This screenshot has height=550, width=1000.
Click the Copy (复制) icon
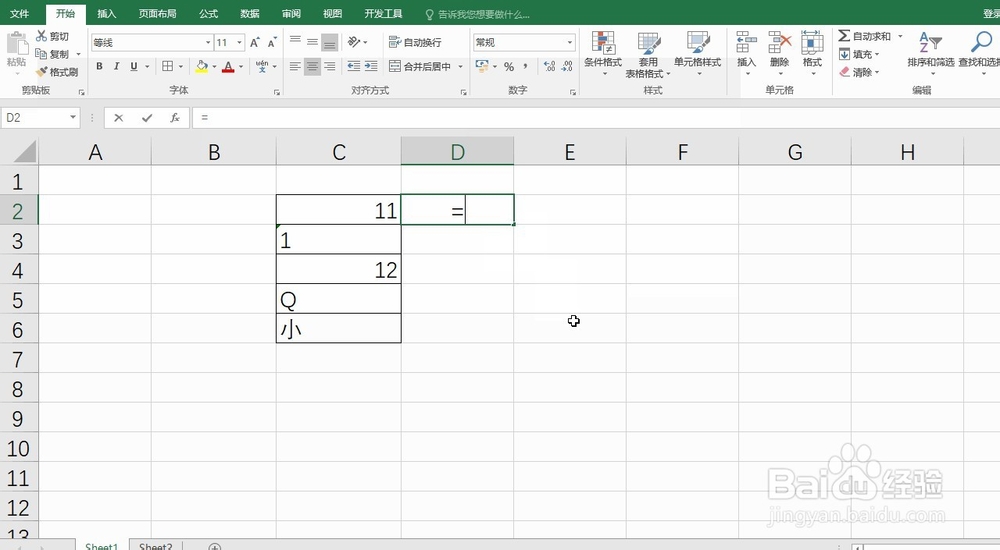[x=41, y=54]
